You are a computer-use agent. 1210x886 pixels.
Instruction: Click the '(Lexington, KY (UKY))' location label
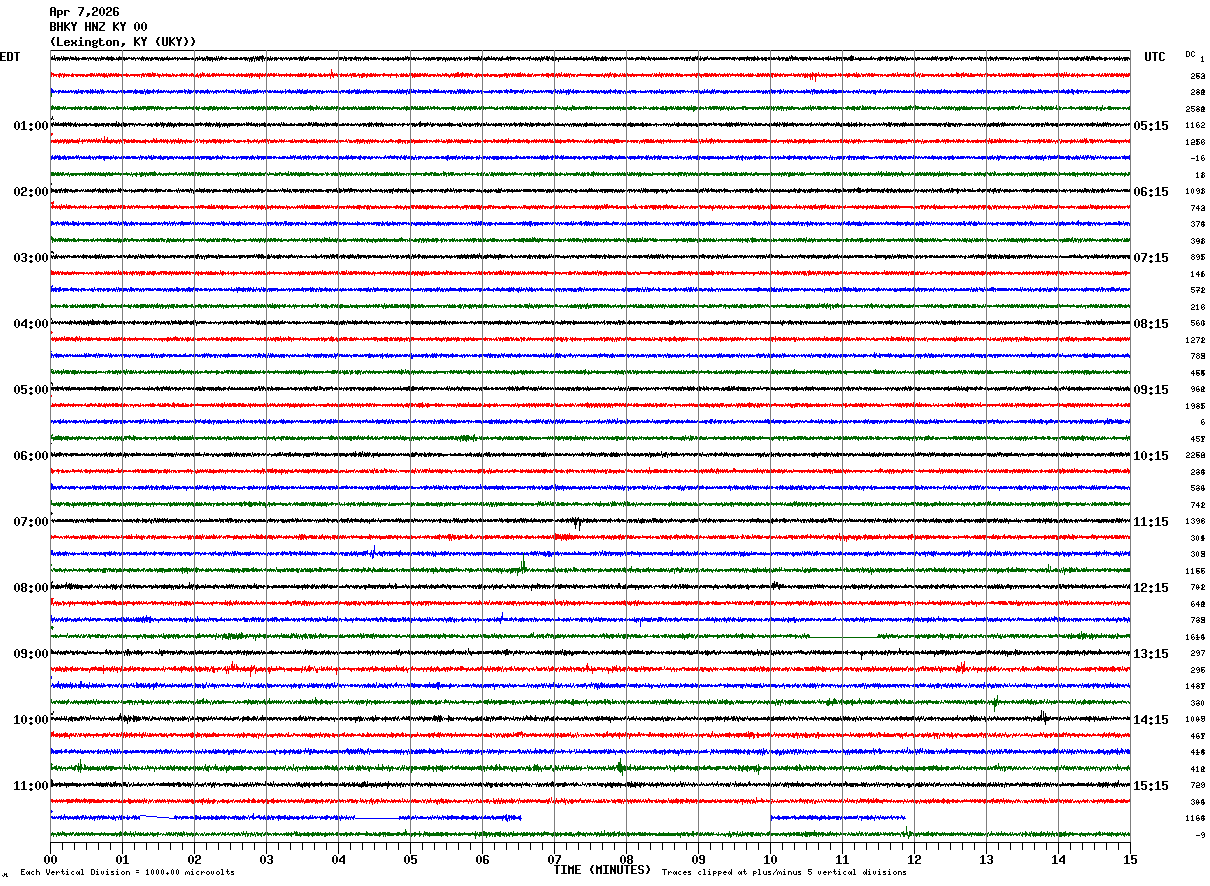click(x=123, y=42)
